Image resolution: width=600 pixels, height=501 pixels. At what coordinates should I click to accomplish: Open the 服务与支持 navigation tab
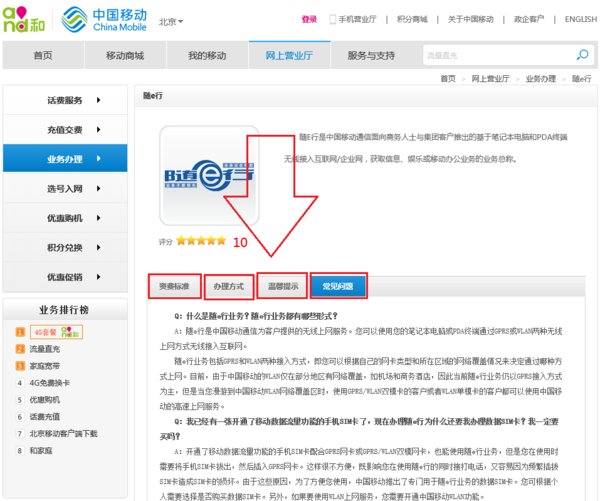(x=371, y=55)
